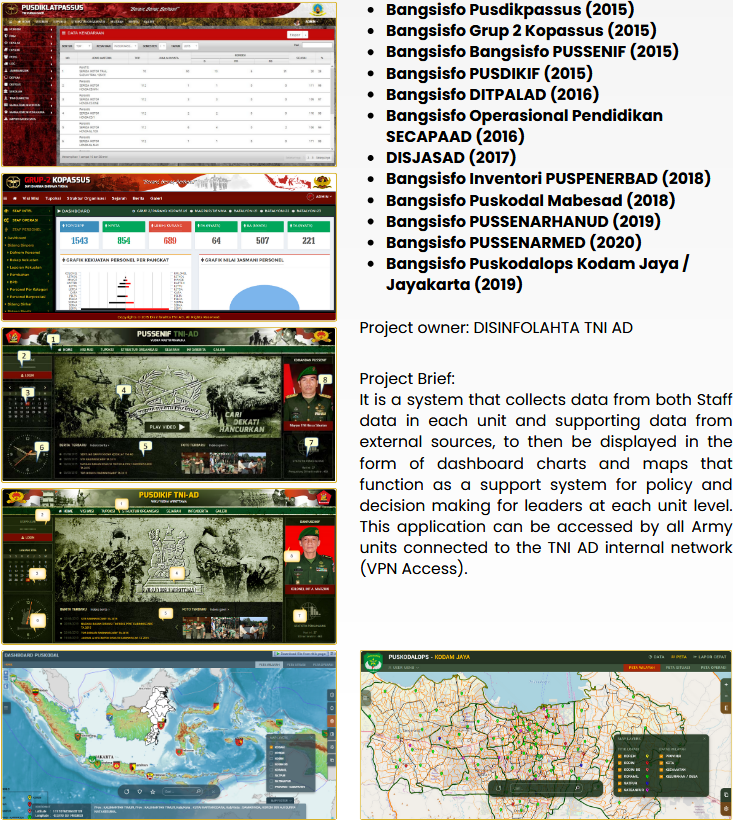Click the Garuda emblem in Kopassus header
The image size is (733, 822).
pyautogui.click(x=323, y=182)
